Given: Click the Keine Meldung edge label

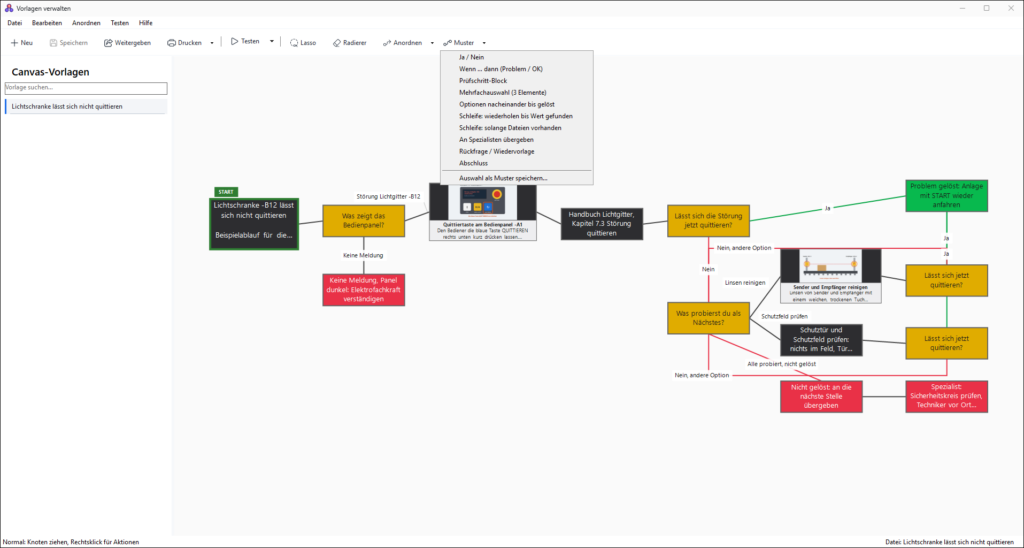Looking at the screenshot, I should tap(363, 255).
